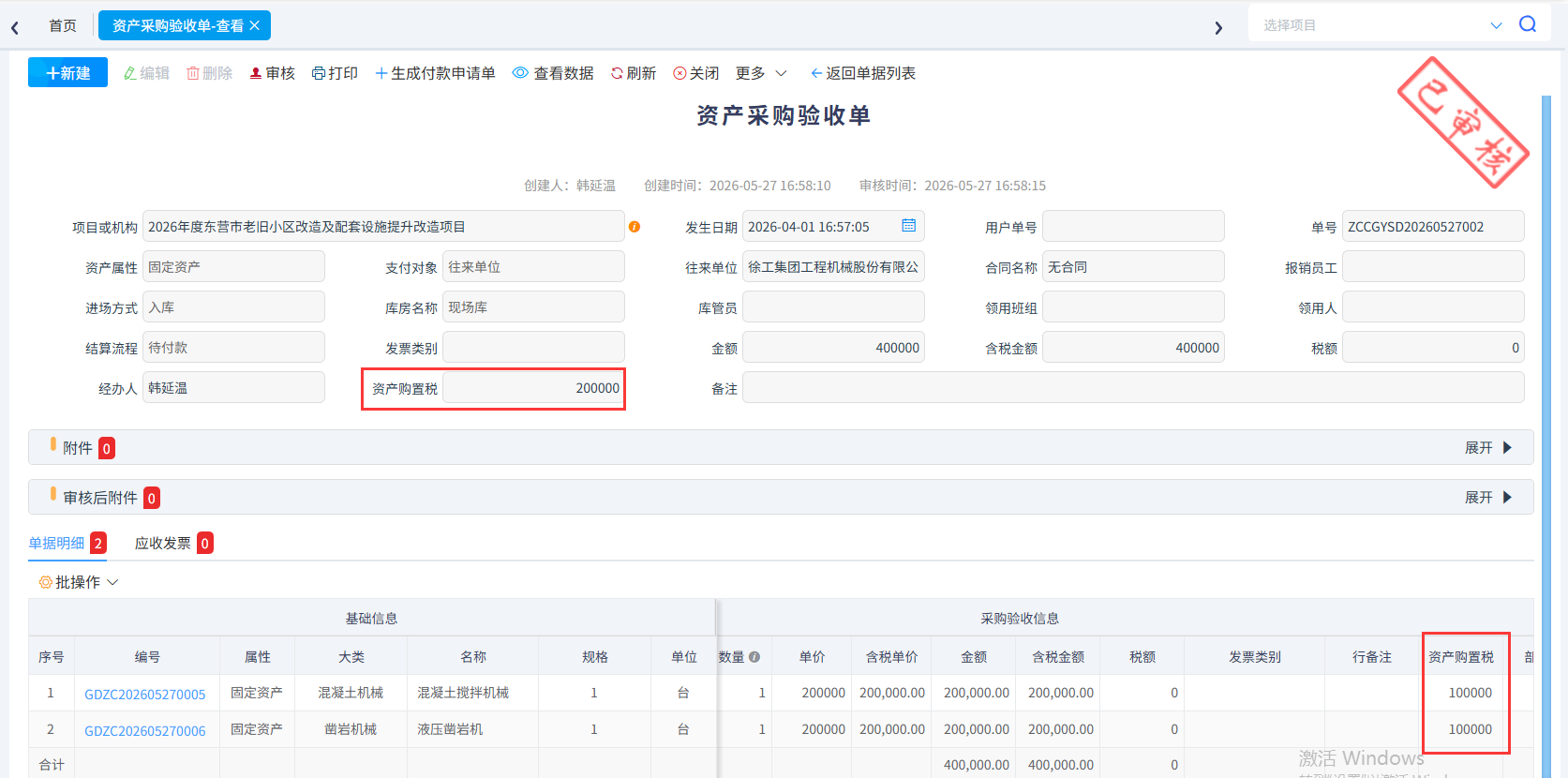Open asset link GDZC202605270005
1568x778 pixels.
coord(145,695)
